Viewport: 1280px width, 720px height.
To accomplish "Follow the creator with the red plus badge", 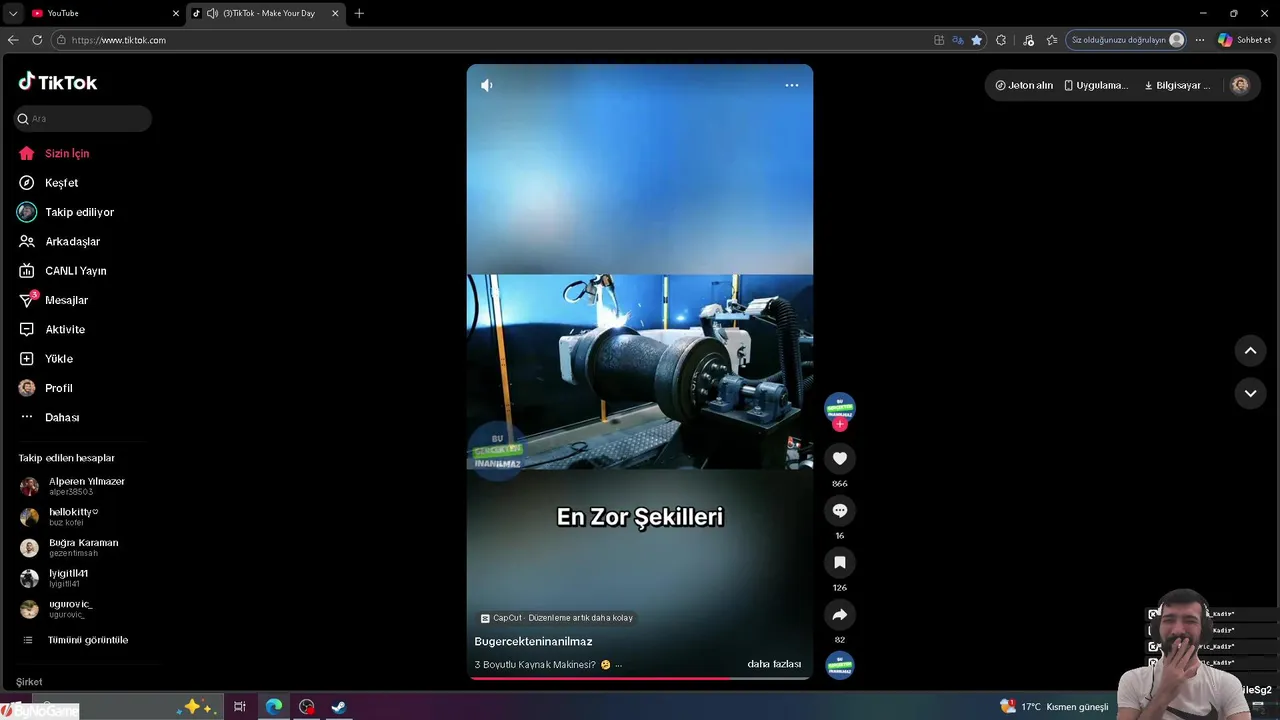I will (840, 424).
